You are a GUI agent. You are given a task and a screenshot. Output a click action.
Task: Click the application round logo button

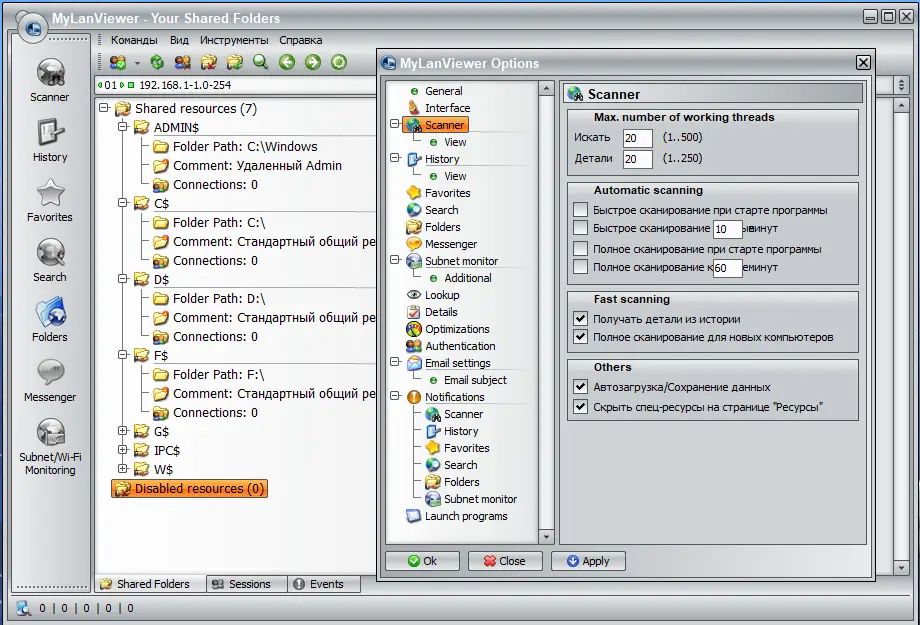(33, 27)
